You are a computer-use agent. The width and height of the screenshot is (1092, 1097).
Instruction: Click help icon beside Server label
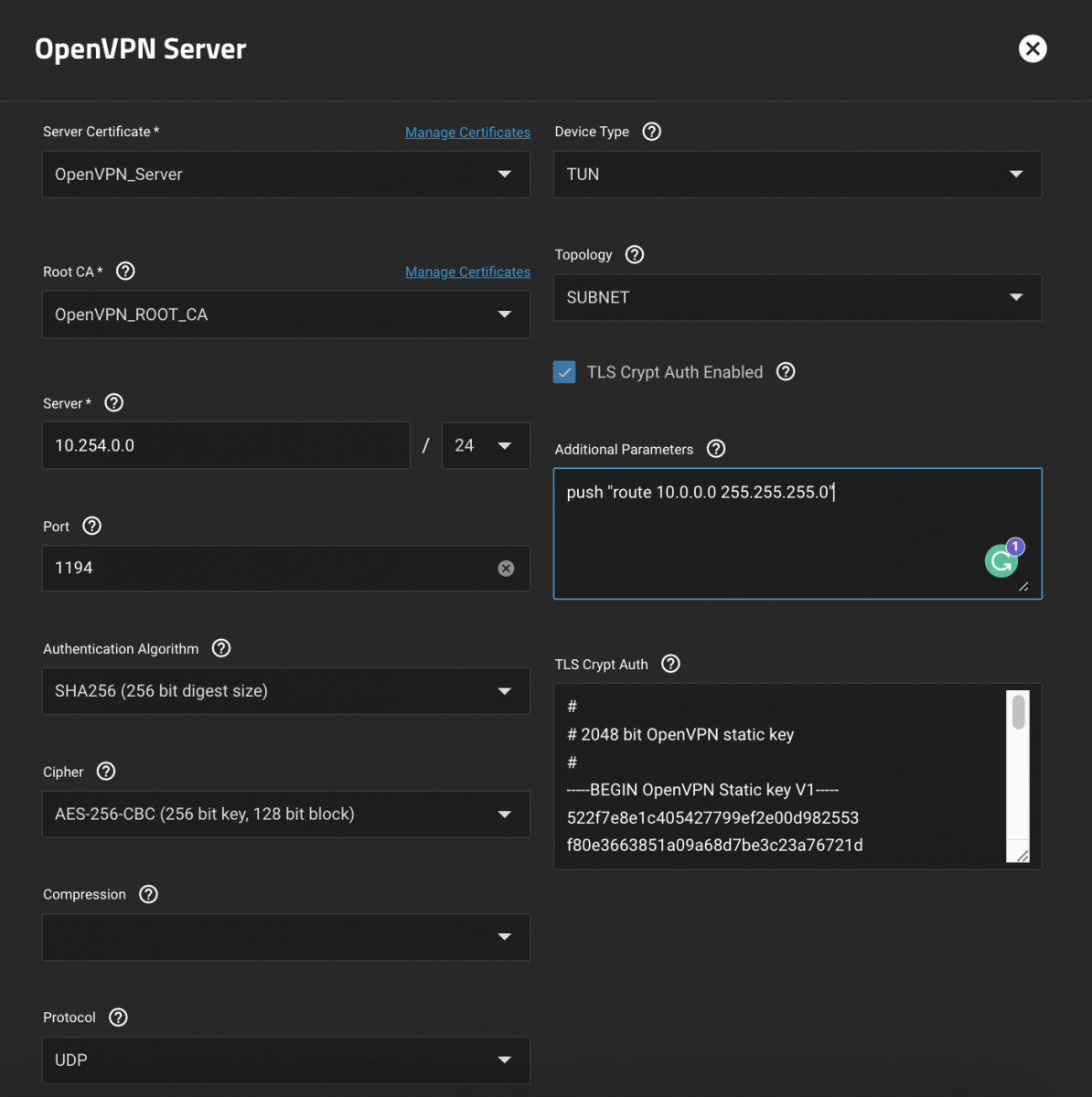114,403
